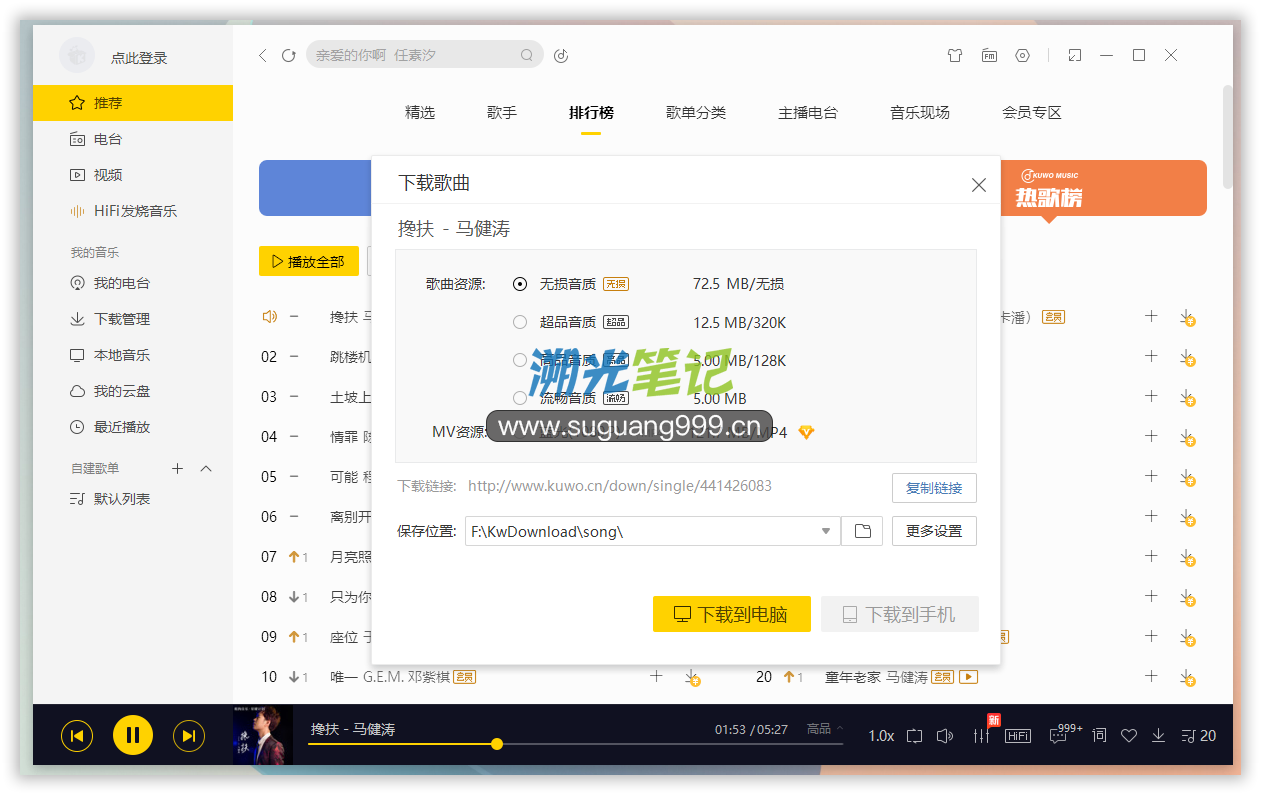Screen dimensions: 1261x795
Task: Pause the current song
Action: pos(133,736)
